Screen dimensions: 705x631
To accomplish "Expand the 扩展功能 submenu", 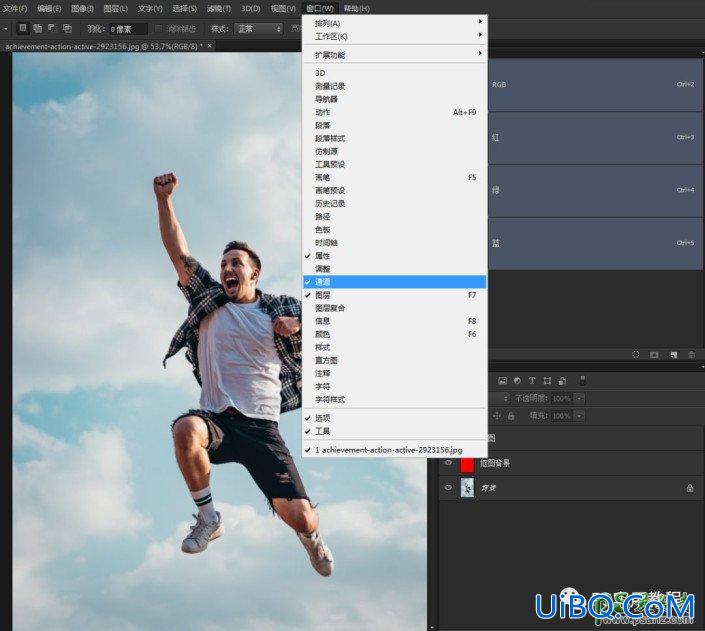I will point(395,55).
